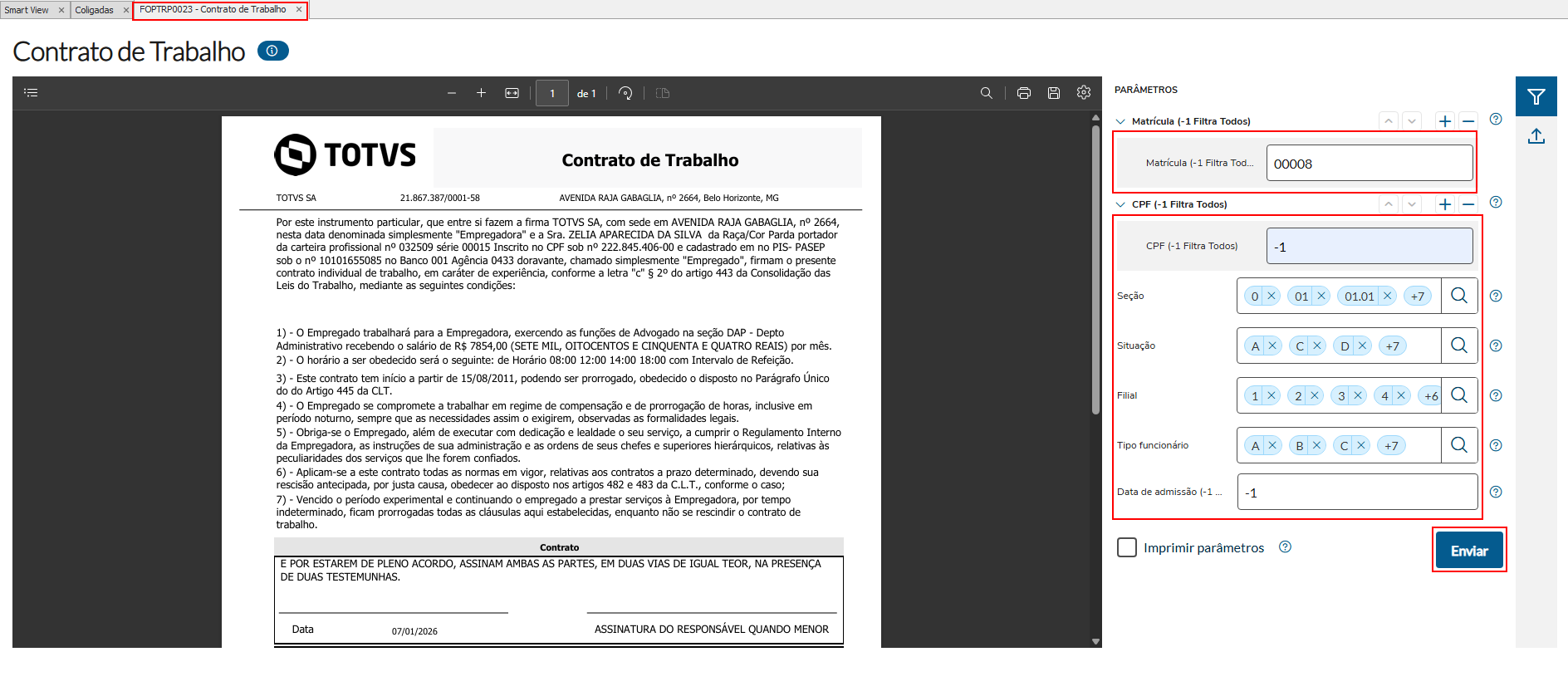Remove the D chip from Situação
Image resolution: width=1568 pixels, height=696 pixels.
(x=1361, y=346)
